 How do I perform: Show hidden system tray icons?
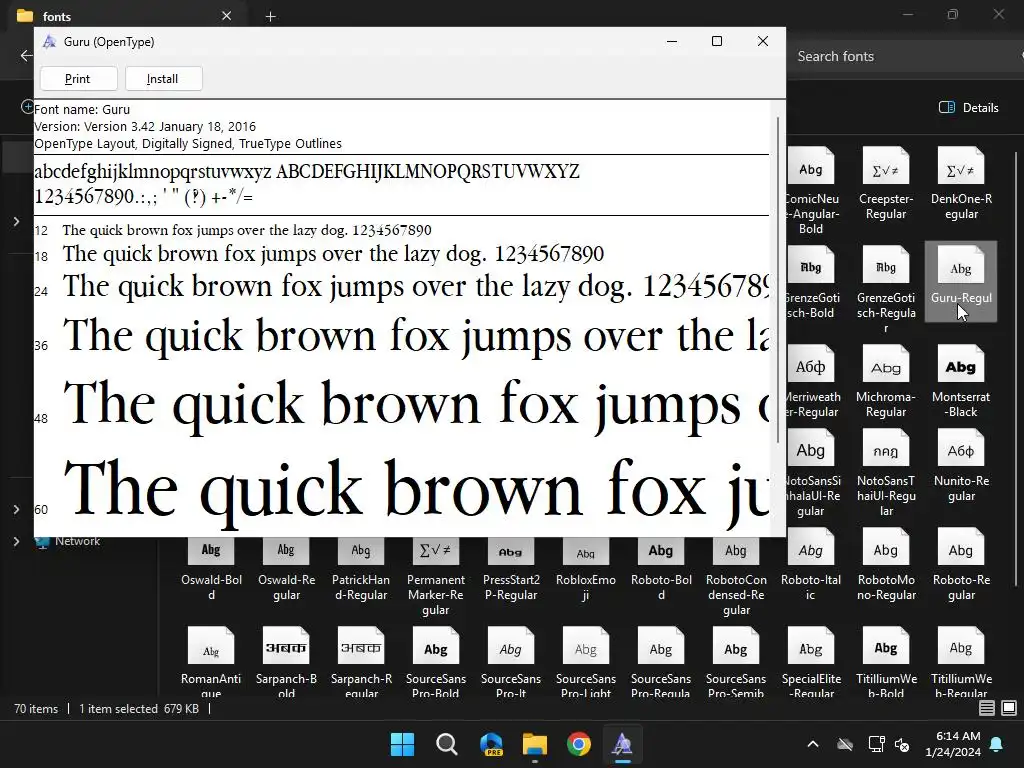813,744
